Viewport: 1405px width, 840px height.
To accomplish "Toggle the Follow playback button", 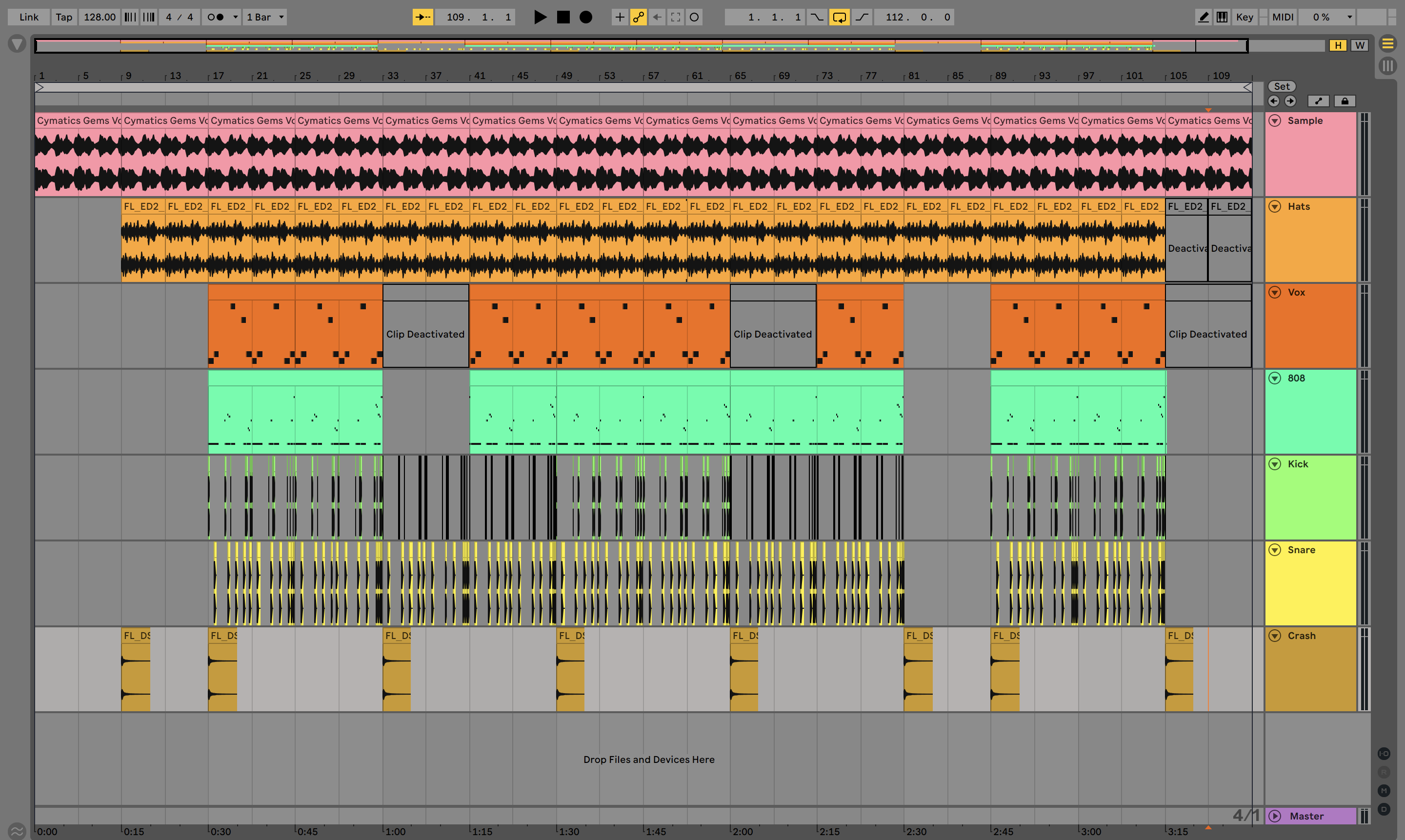I will (x=423, y=17).
